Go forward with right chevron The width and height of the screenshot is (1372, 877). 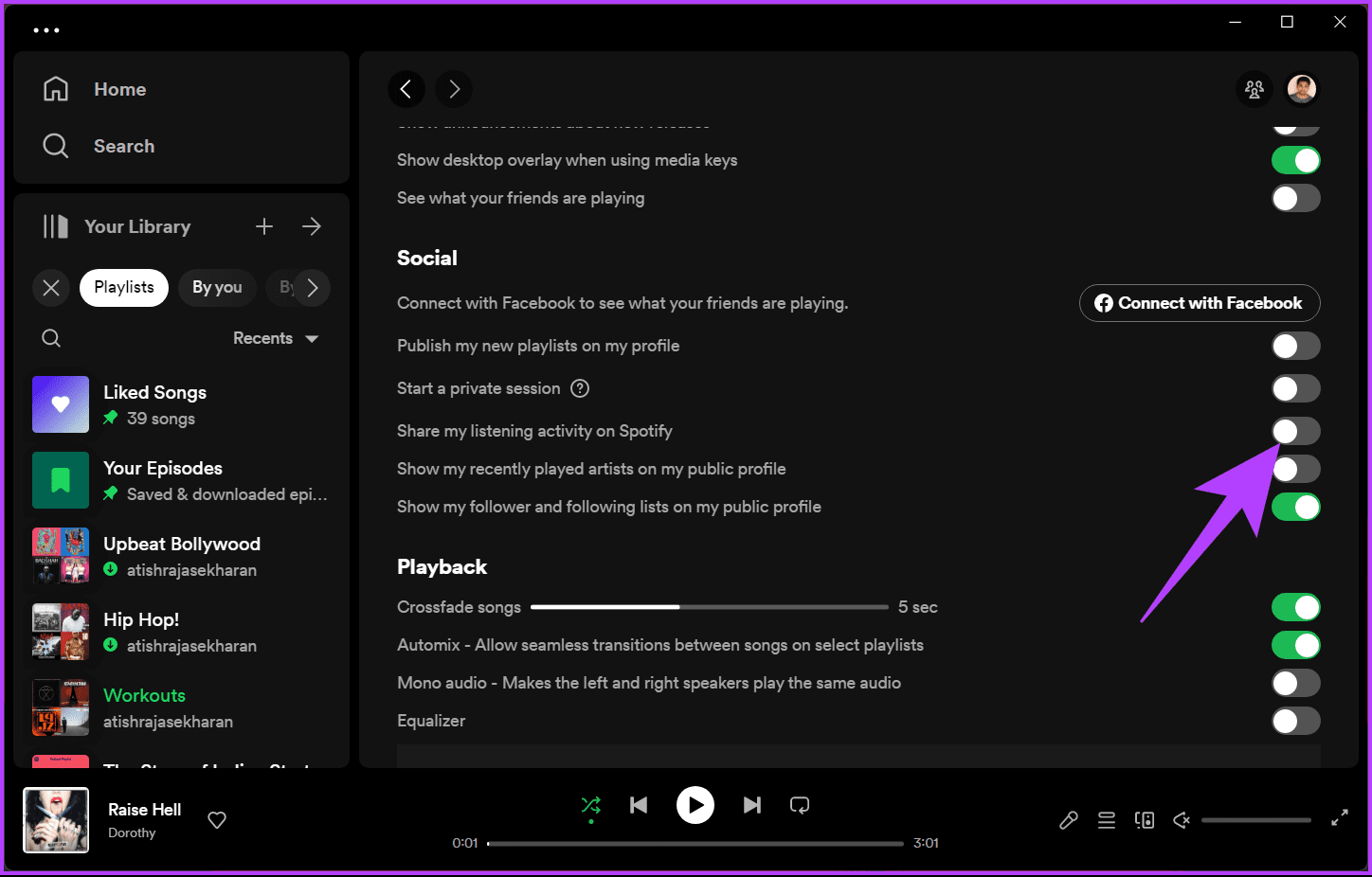click(x=454, y=89)
